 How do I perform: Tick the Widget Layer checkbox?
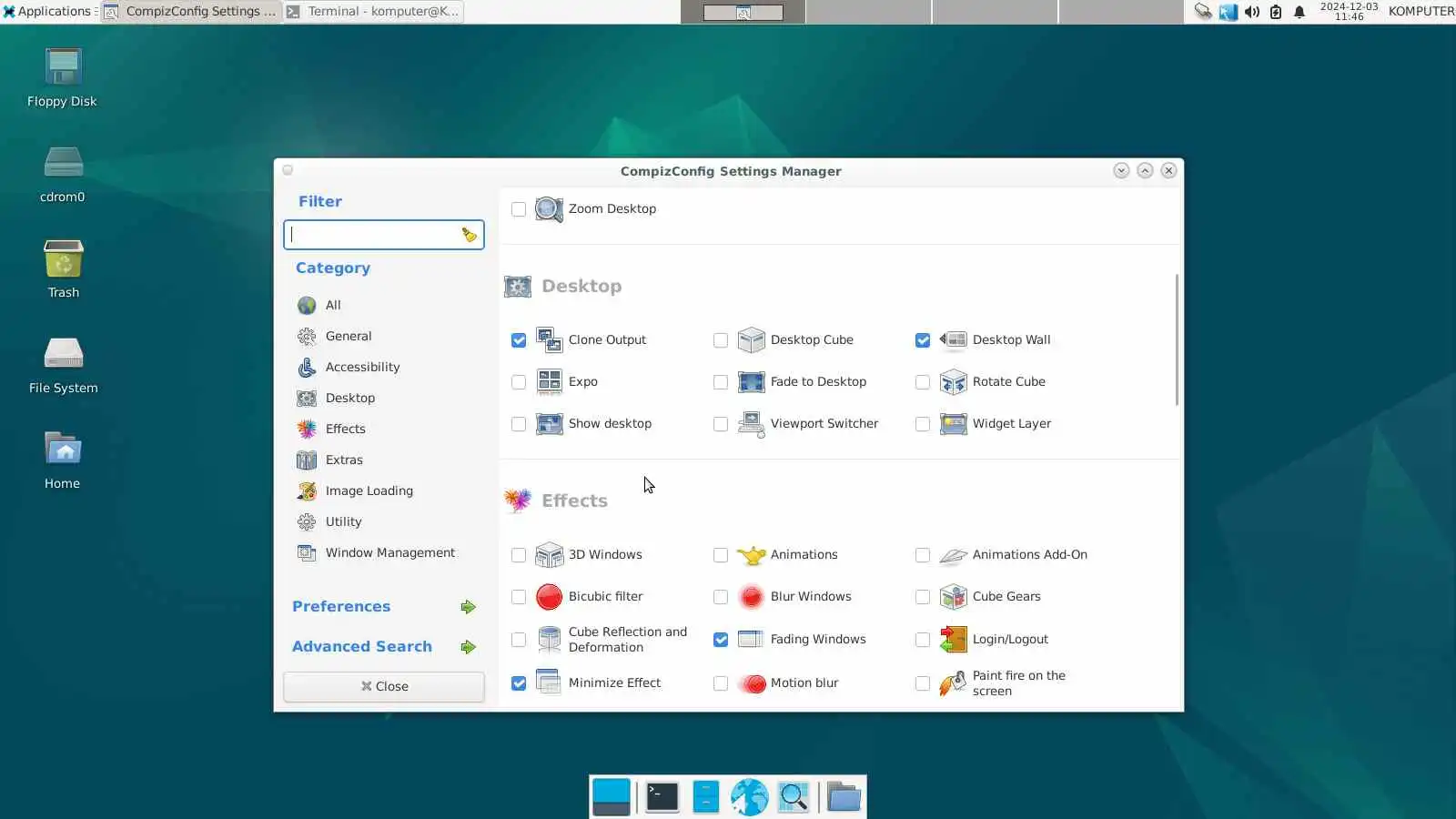(x=923, y=424)
